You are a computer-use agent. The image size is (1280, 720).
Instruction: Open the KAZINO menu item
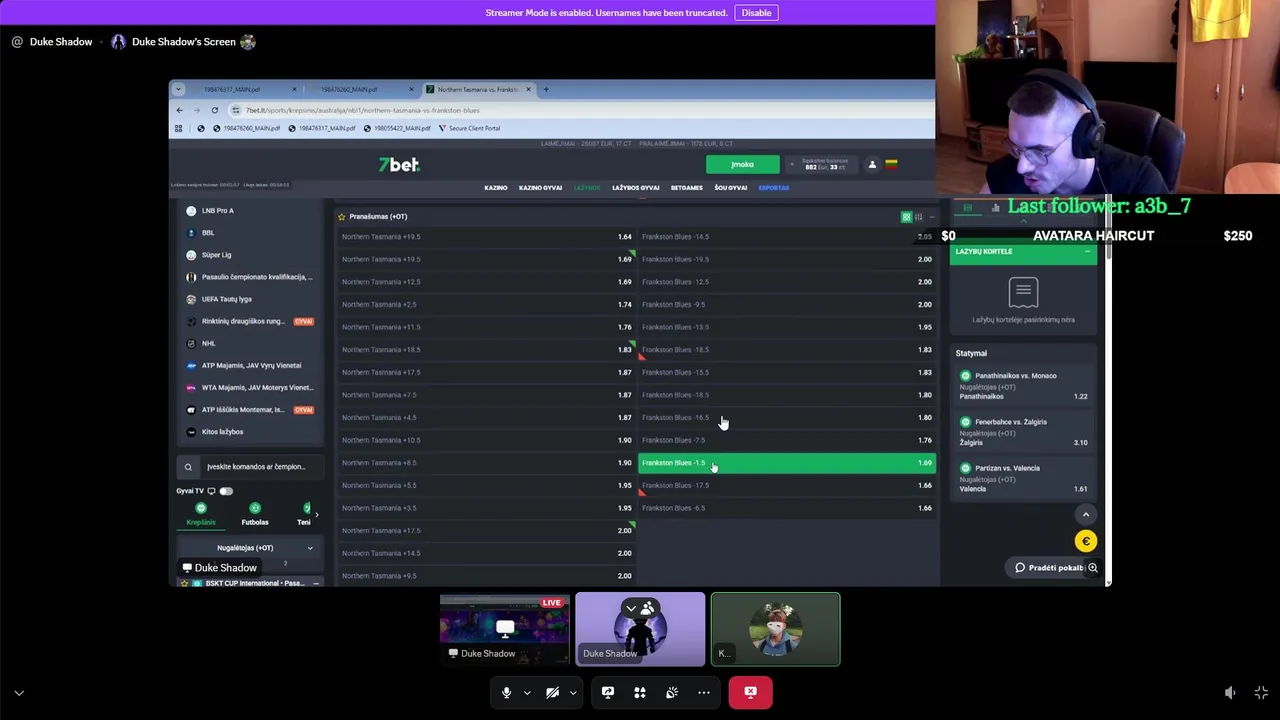tap(496, 188)
